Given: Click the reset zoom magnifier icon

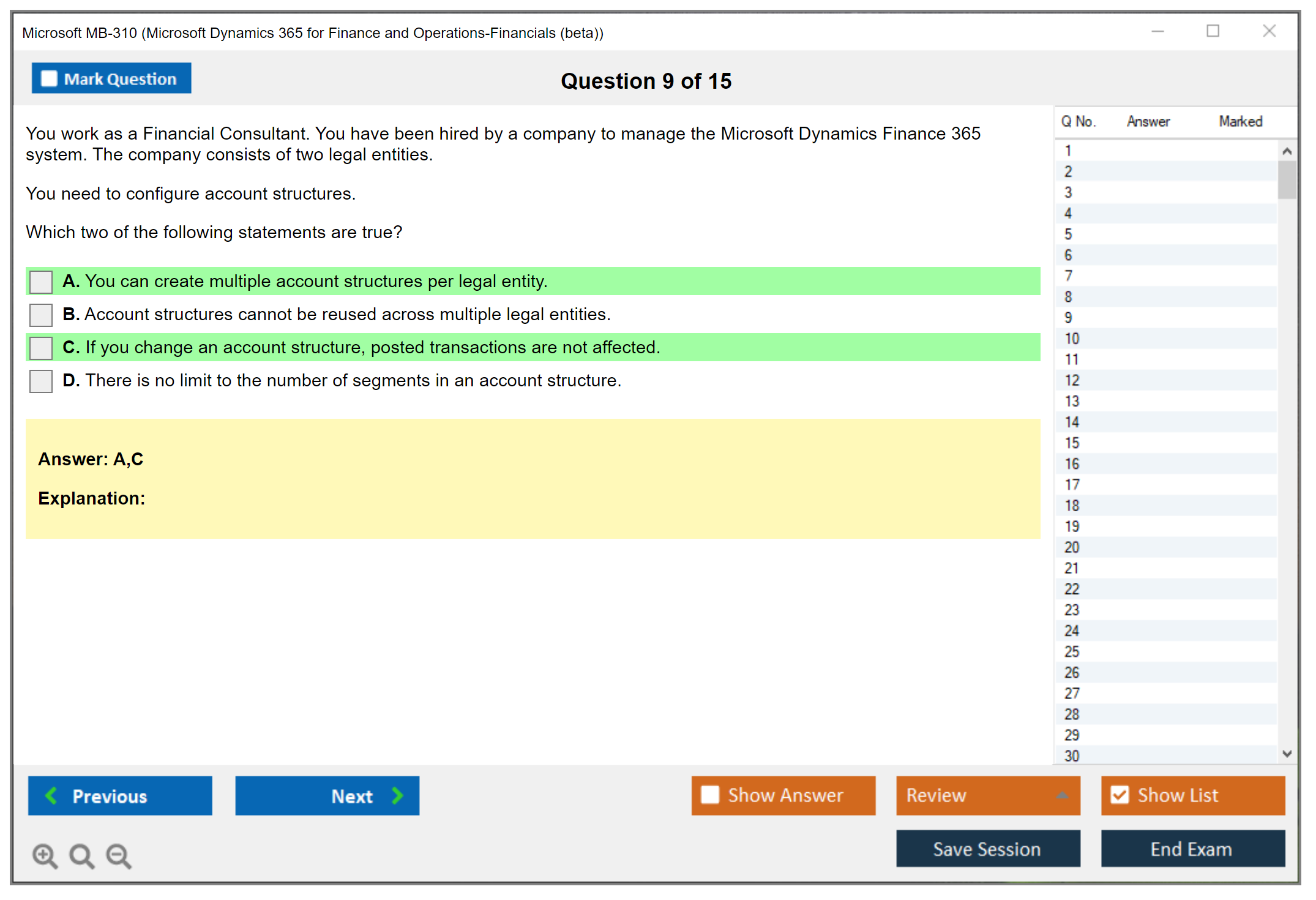Looking at the screenshot, I should click(x=81, y=855).
